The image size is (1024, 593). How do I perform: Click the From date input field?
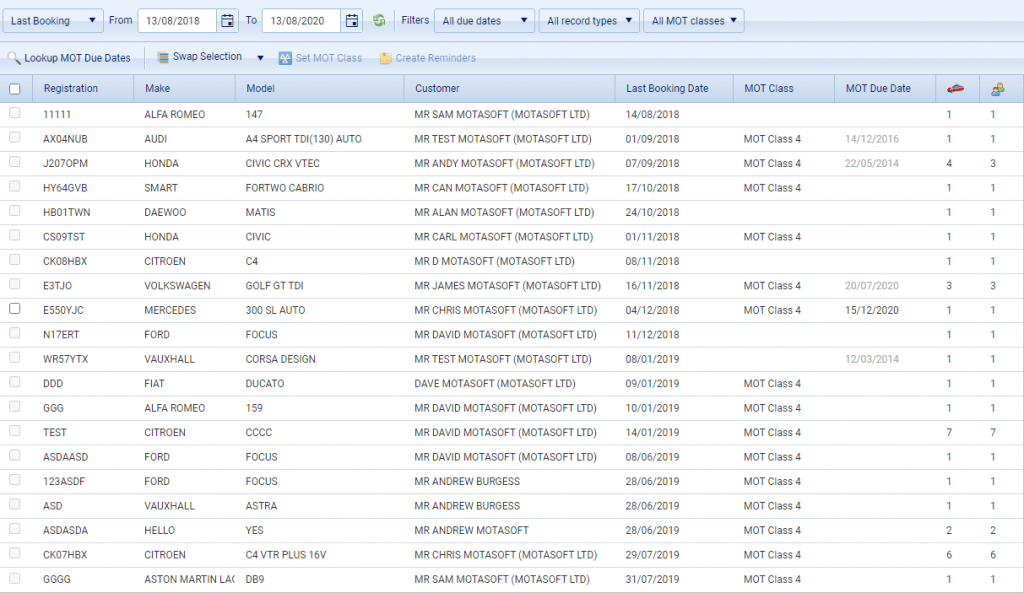point(177,21)
